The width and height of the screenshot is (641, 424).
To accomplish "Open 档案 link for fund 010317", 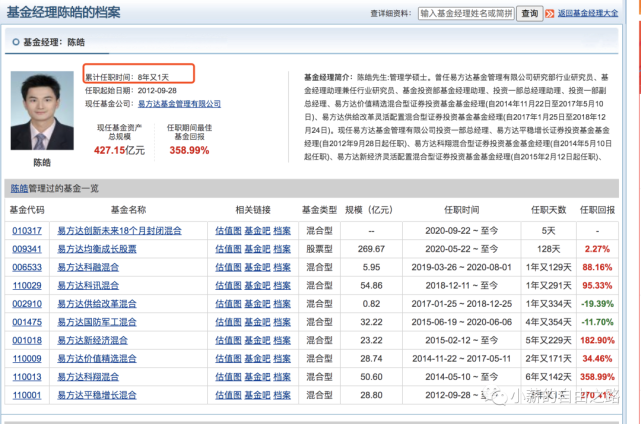I will [282, 231].
